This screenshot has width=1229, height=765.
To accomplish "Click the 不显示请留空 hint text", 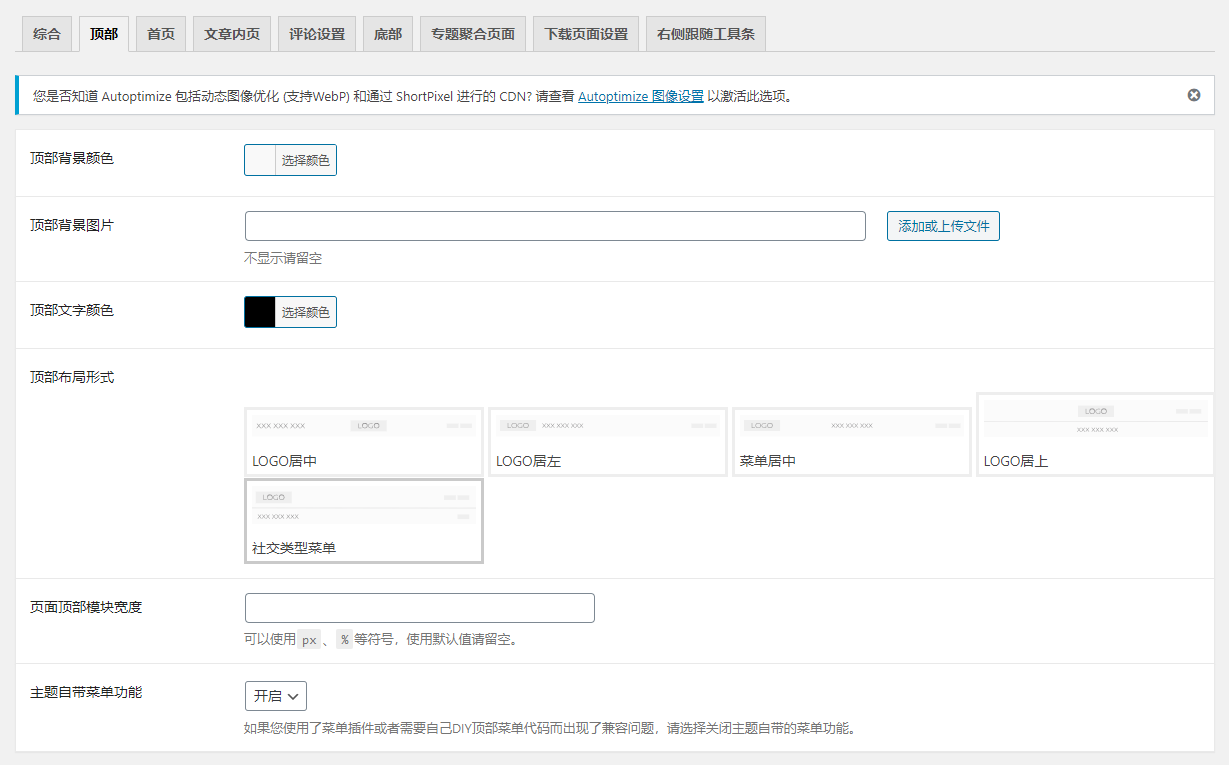I will pyautogui.click(x=283, y=258).
